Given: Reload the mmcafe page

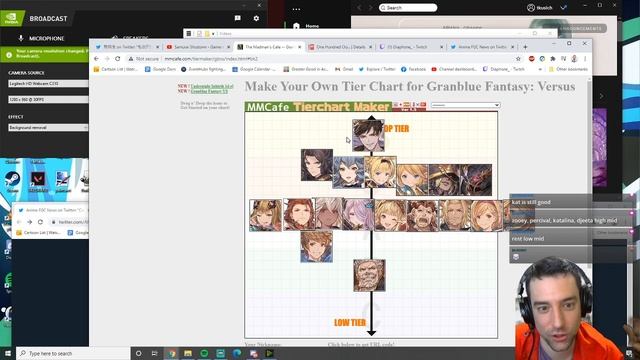Looking at the screenshot, I should 118,59.
